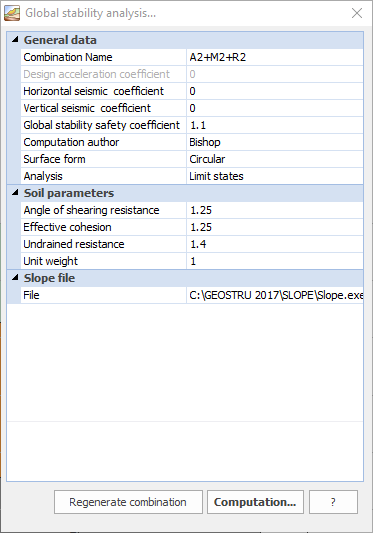Open the Computation... button
This screenshot has width=373, height=533.
pos(255,502)
